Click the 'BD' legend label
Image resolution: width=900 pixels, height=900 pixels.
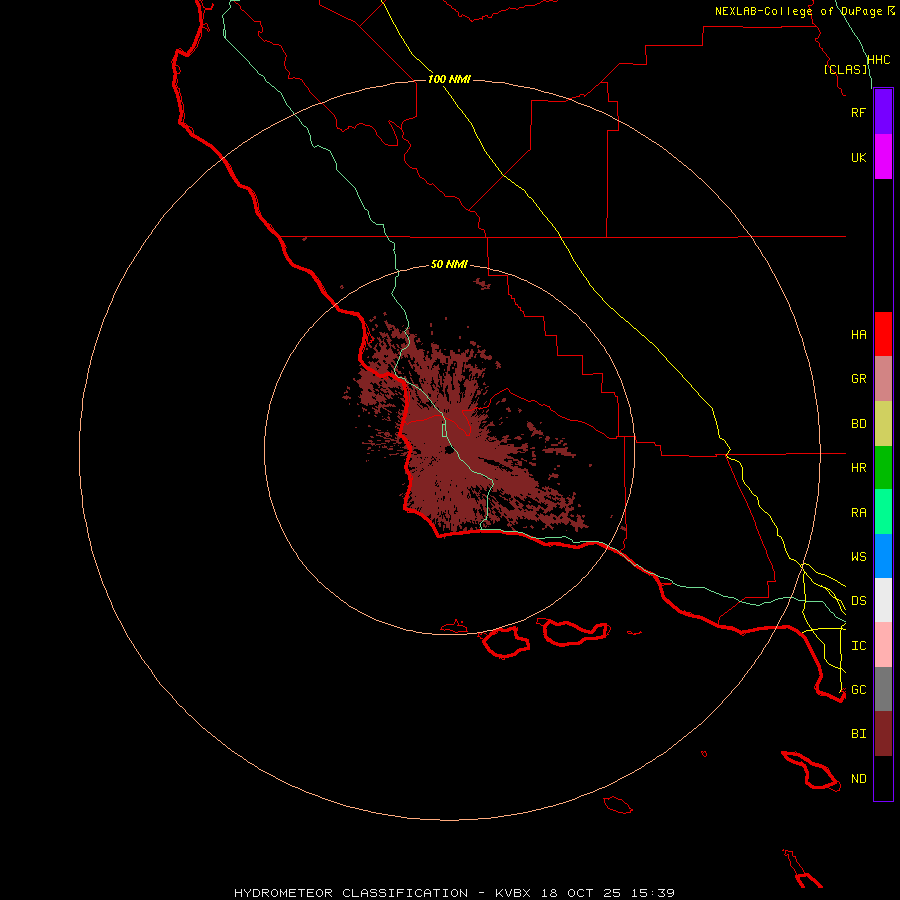[x=858, y=424]
